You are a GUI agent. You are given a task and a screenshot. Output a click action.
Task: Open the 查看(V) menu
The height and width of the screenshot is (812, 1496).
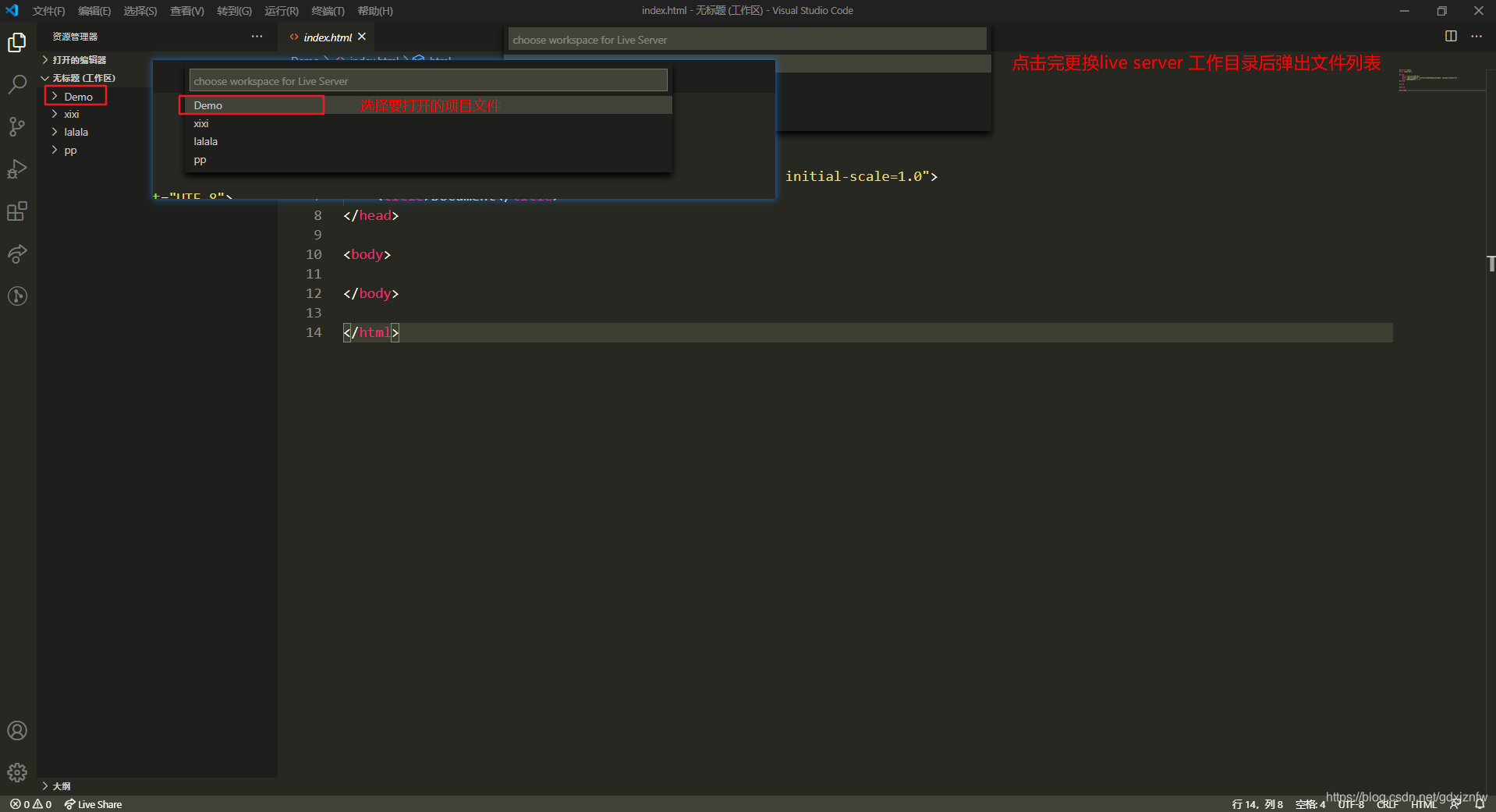[187, 11]
